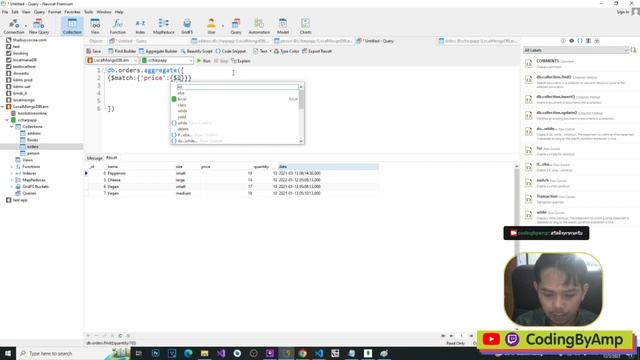Open the Query toolbar icon
640x360 pixels.
(x=236, y=26)
